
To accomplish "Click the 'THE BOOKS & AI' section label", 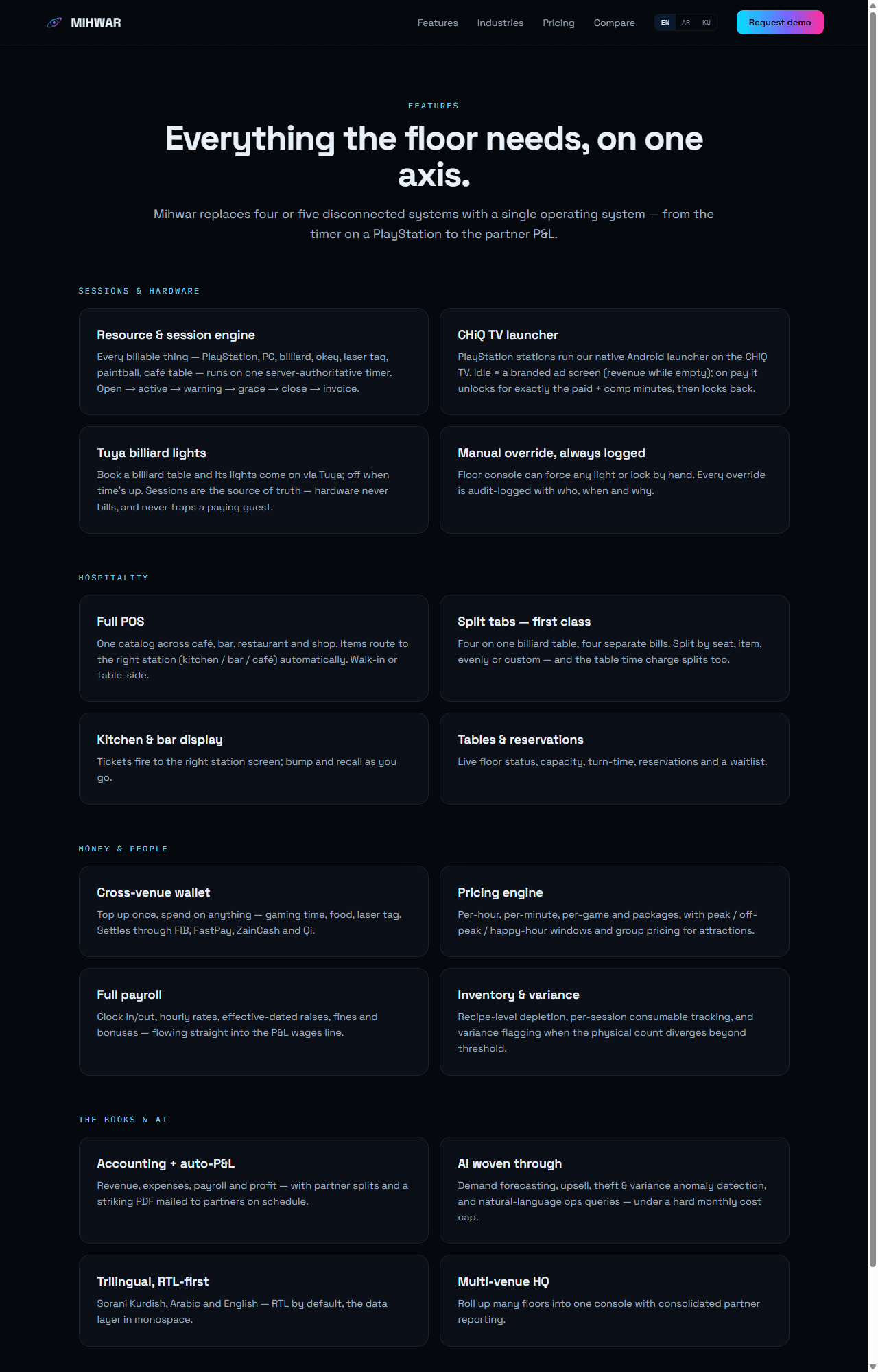I will (123, 1120).
